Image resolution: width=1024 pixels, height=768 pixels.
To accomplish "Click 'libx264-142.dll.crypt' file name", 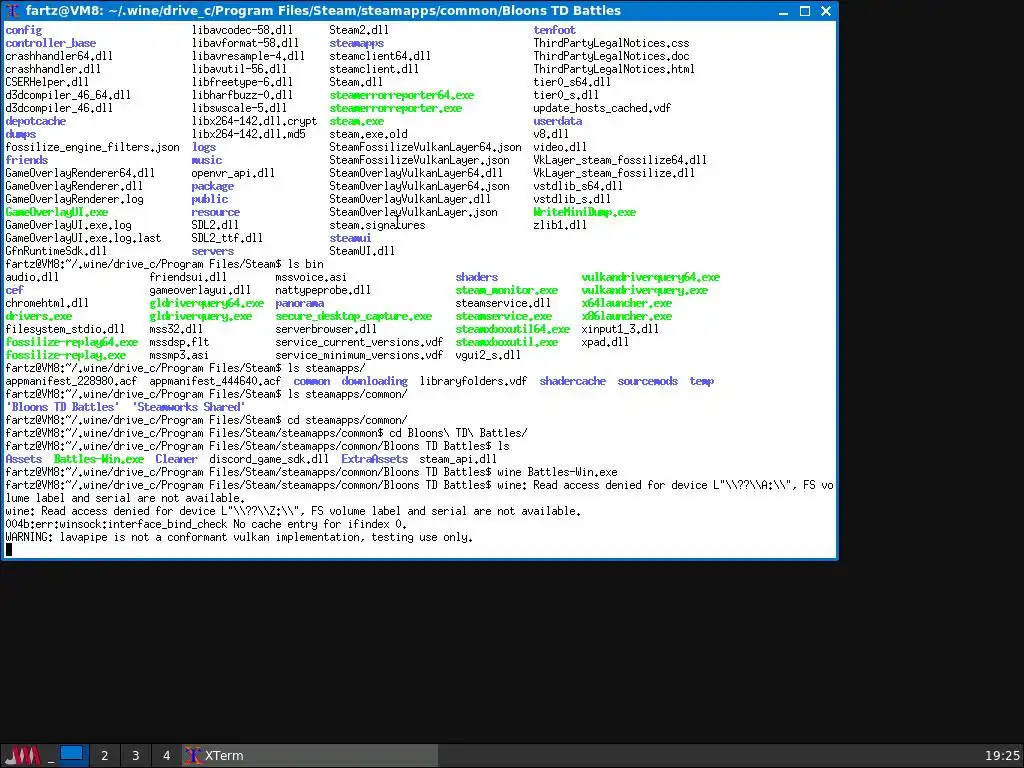I will pos(254,121).
